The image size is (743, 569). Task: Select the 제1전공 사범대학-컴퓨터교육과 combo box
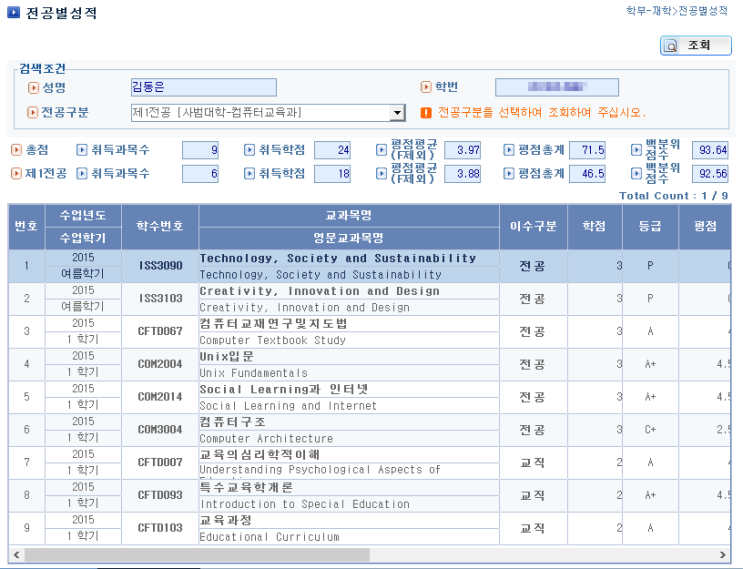(268, 113)
